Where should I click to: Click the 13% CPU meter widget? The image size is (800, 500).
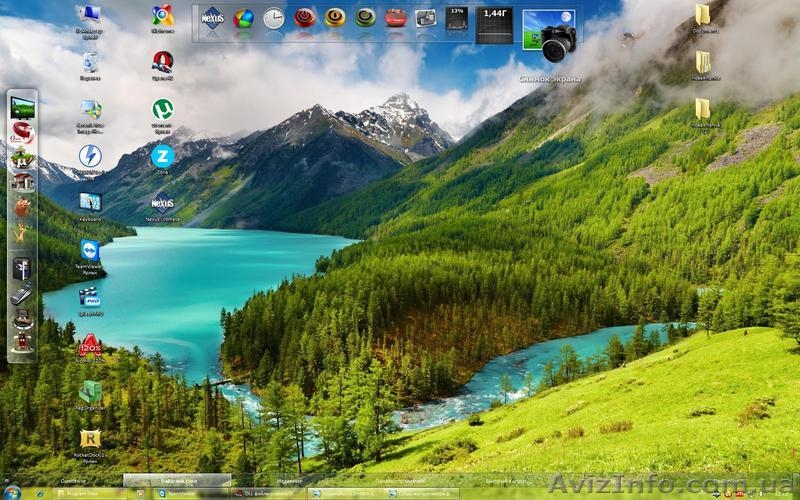(457, 20)
